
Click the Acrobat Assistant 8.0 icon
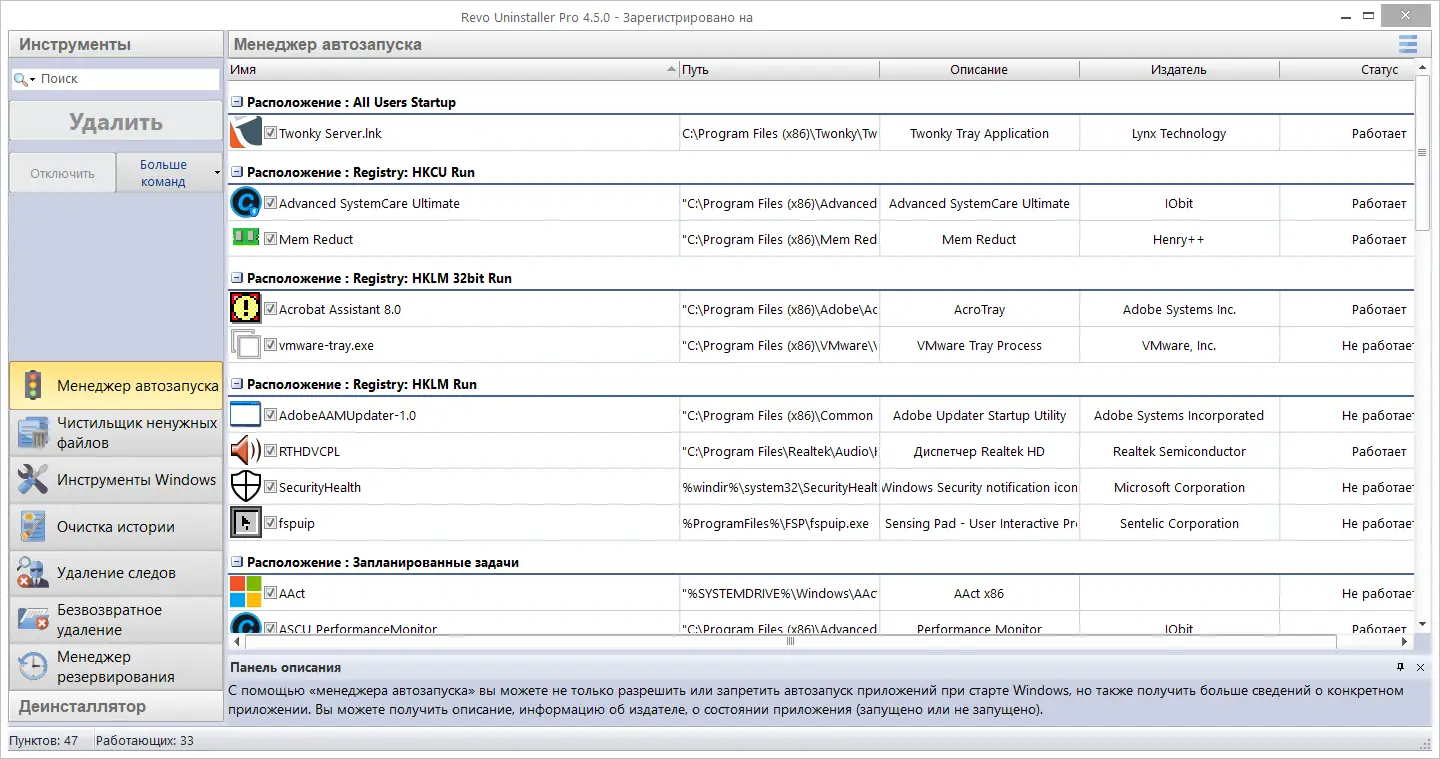pyautogui.click(x=245, y=309)
